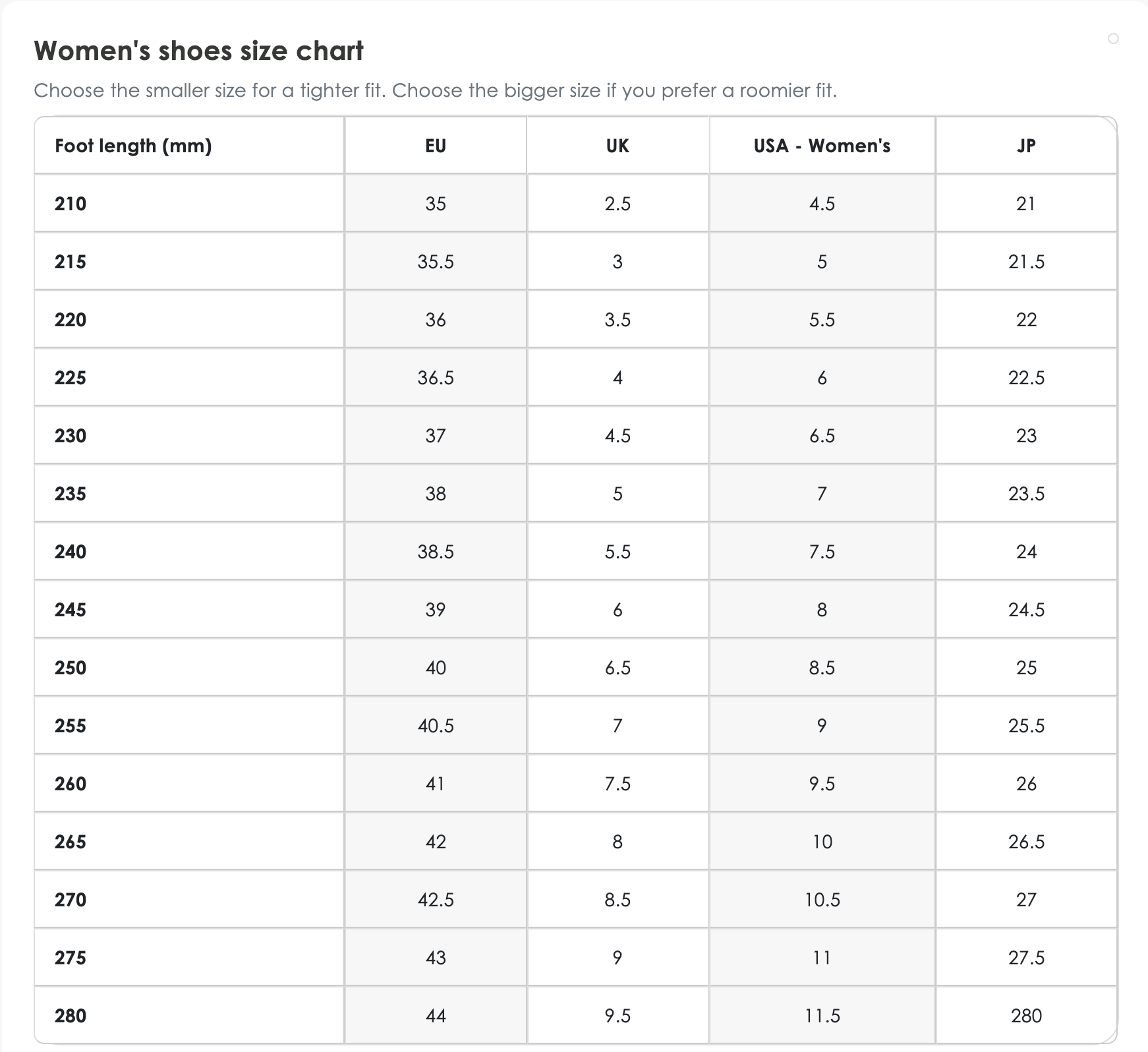Select the 210 foot length row label
The width and height of the screenshot is (1148, 1052).
(x=71, y=204)
